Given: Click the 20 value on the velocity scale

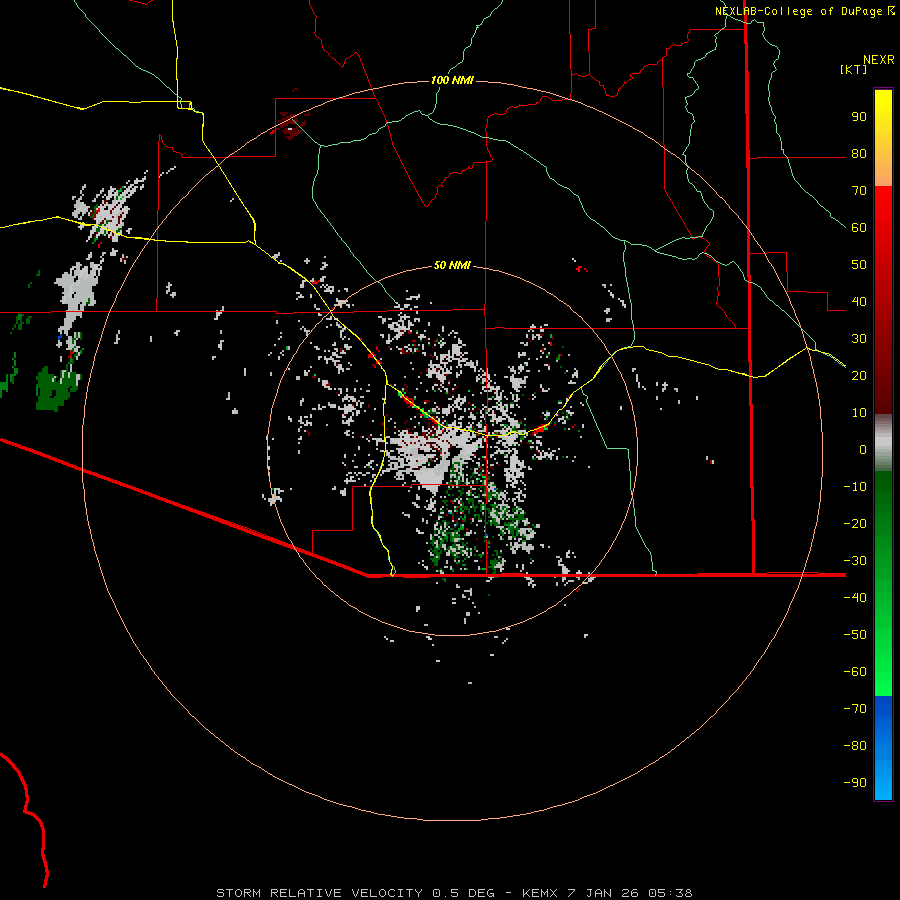Looking at the screenshot, I should 859,376.
